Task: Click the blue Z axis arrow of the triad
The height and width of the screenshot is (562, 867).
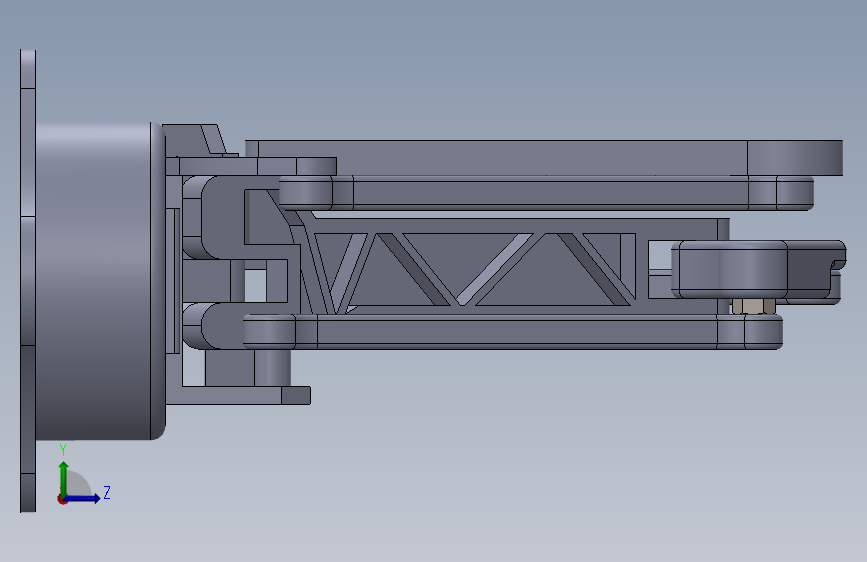Action: [83, 498]
